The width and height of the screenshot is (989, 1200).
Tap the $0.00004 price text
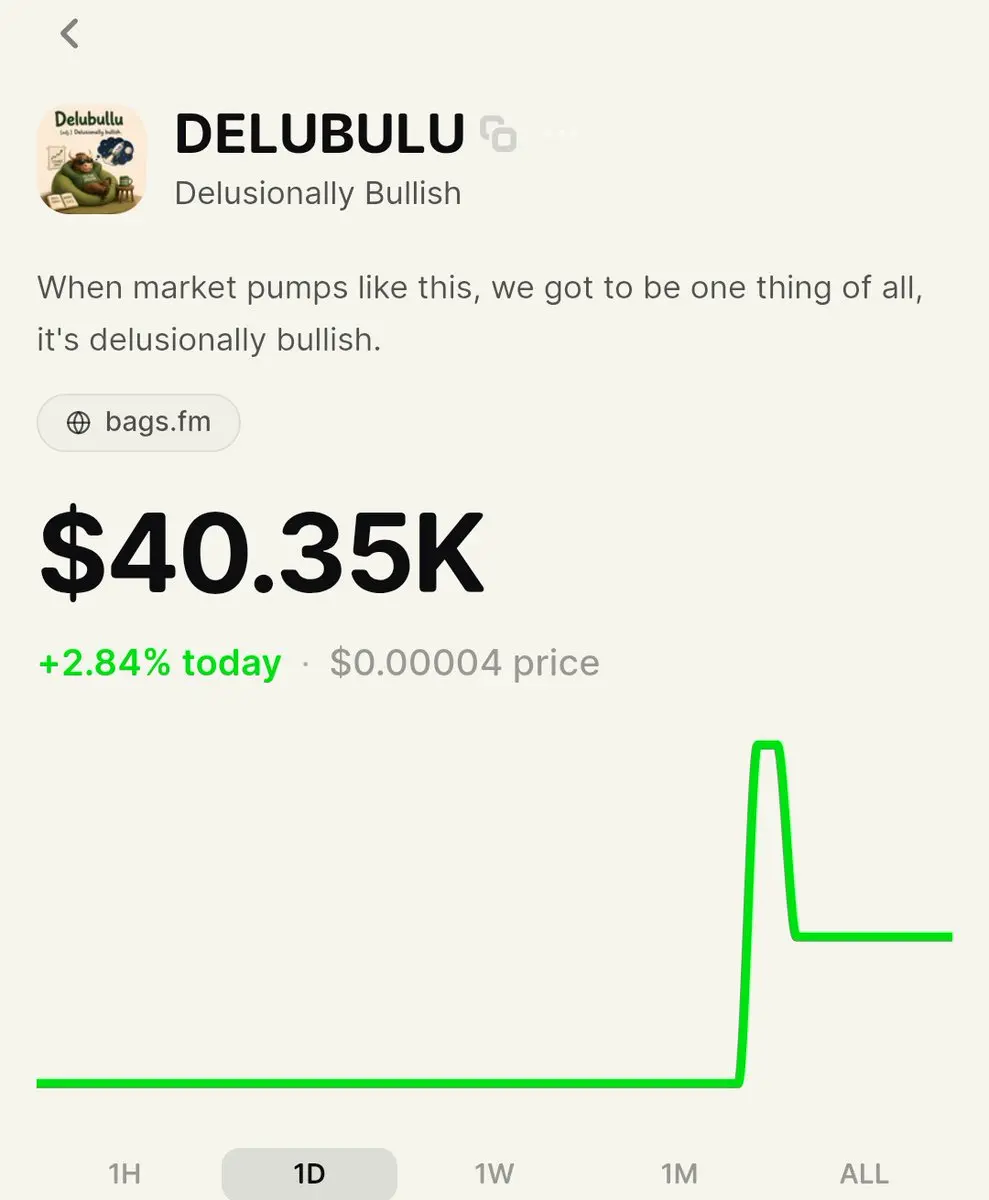(465, 663)
